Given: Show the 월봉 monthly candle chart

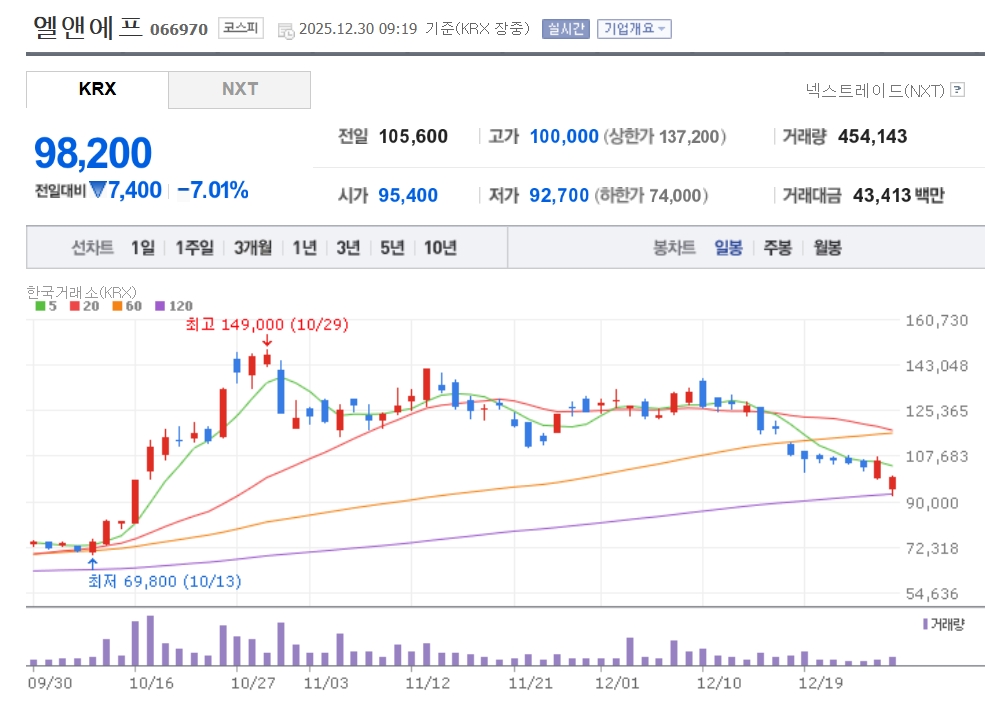Looking at the screenshot, I should pos(827,248).
